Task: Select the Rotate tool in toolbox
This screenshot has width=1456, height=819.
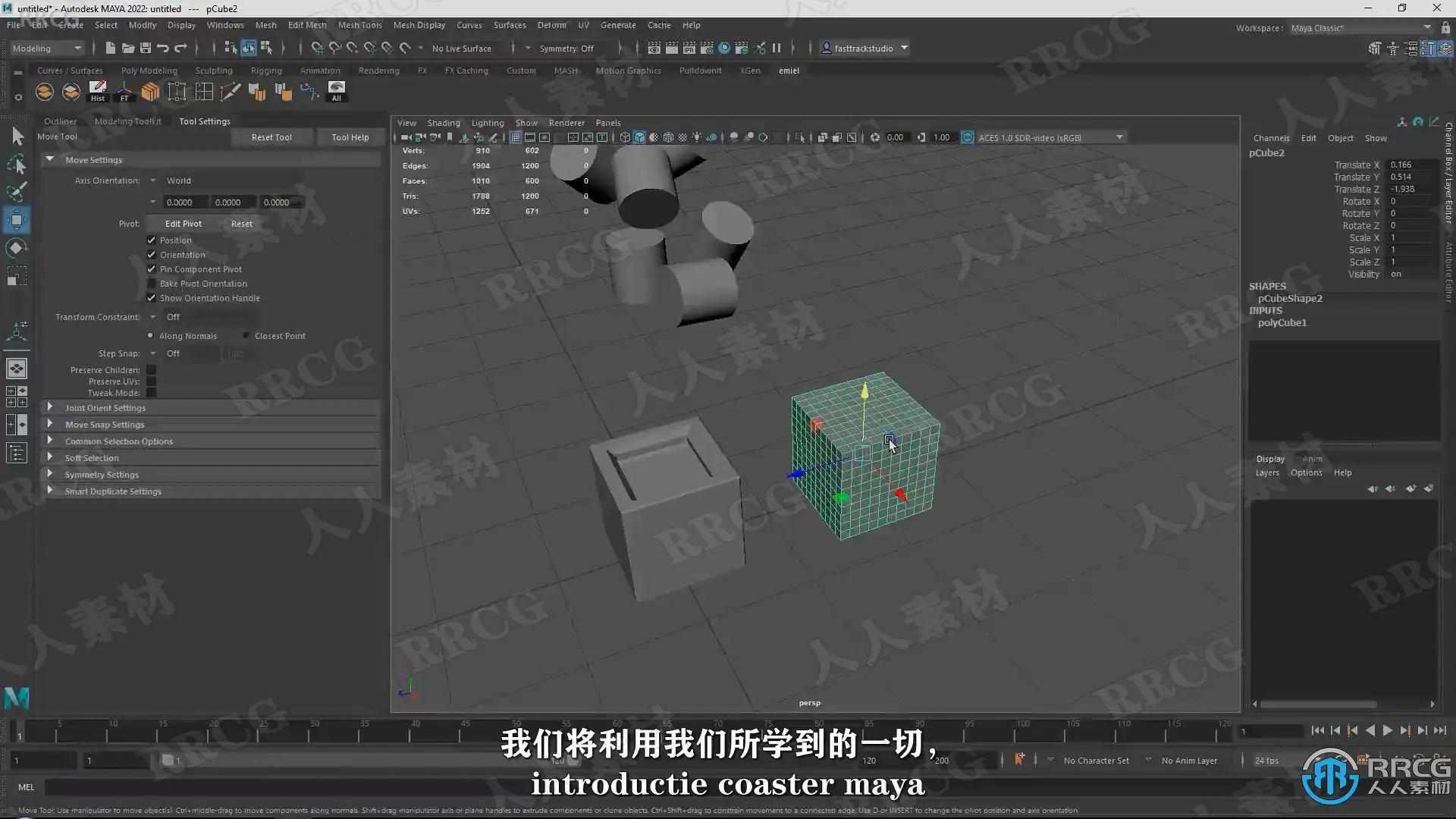Action: tap(17, 249)
